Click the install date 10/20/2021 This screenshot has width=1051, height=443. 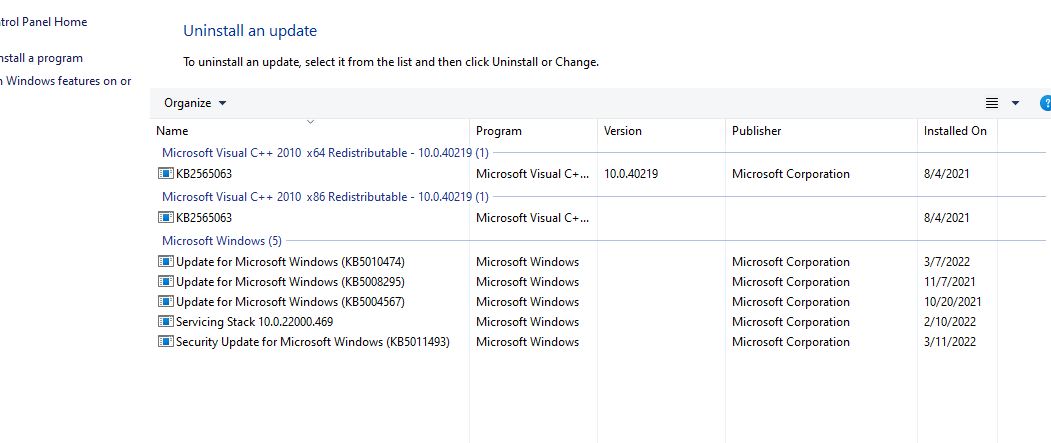click(x=952, y=302)
